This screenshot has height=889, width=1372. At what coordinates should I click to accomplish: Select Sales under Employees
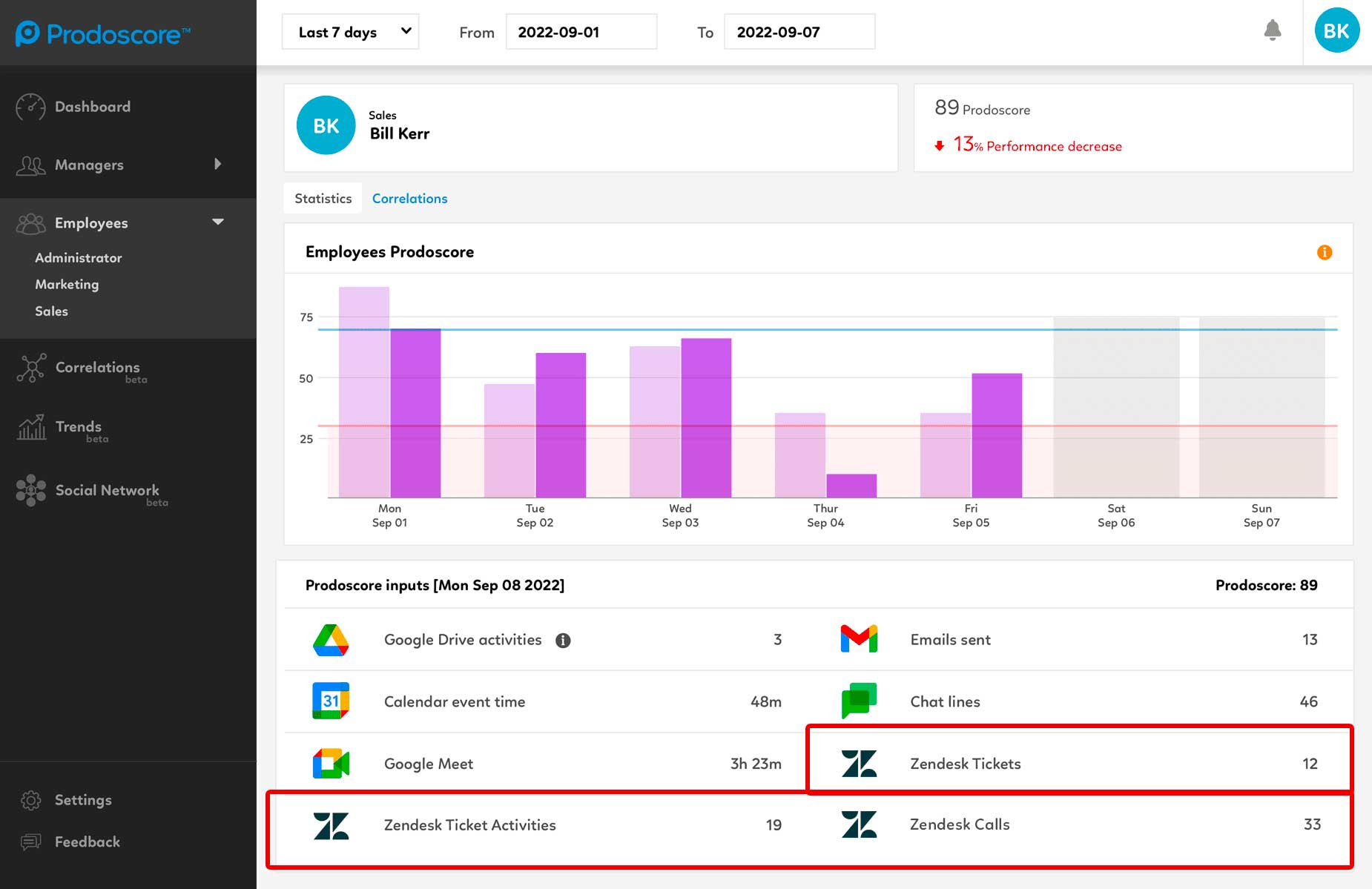tap(51, 311)
